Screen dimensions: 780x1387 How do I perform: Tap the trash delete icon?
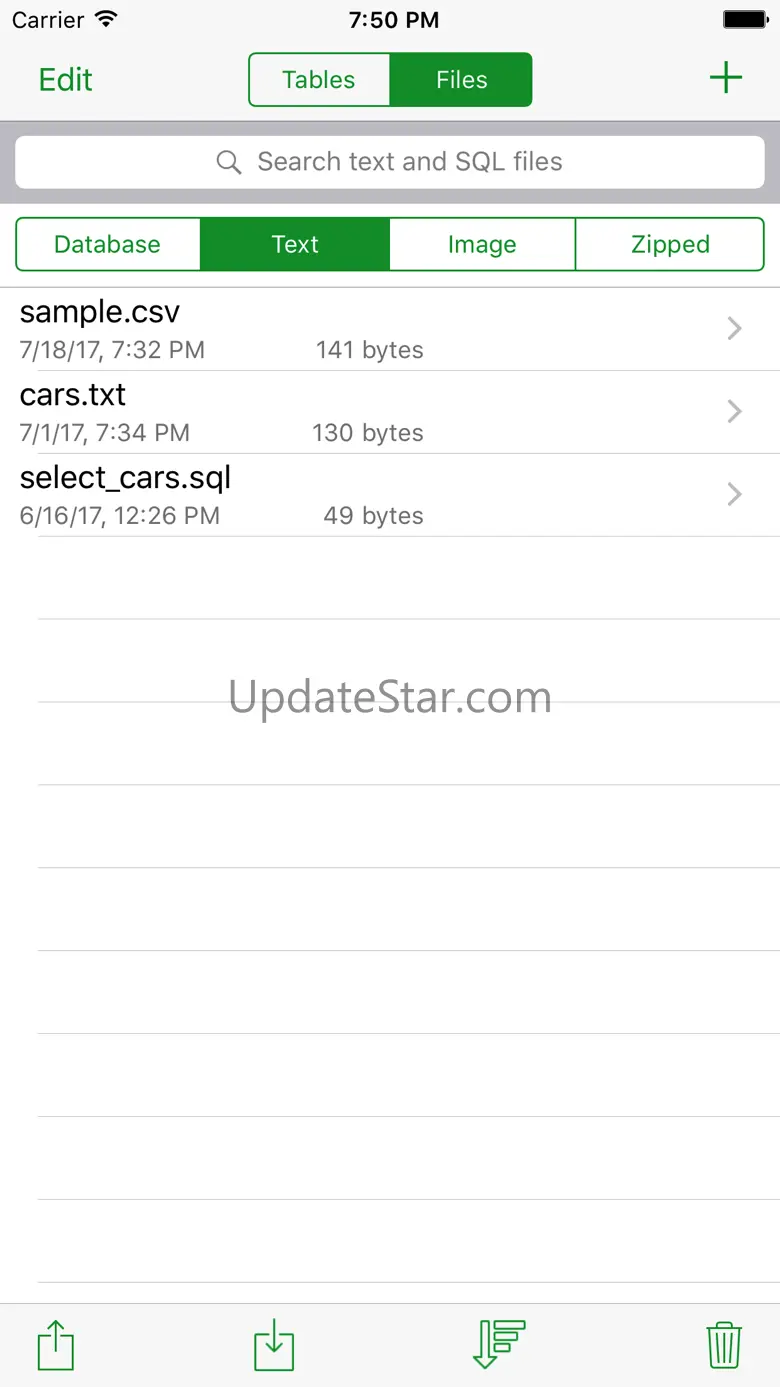click(x=723, y=1345)
